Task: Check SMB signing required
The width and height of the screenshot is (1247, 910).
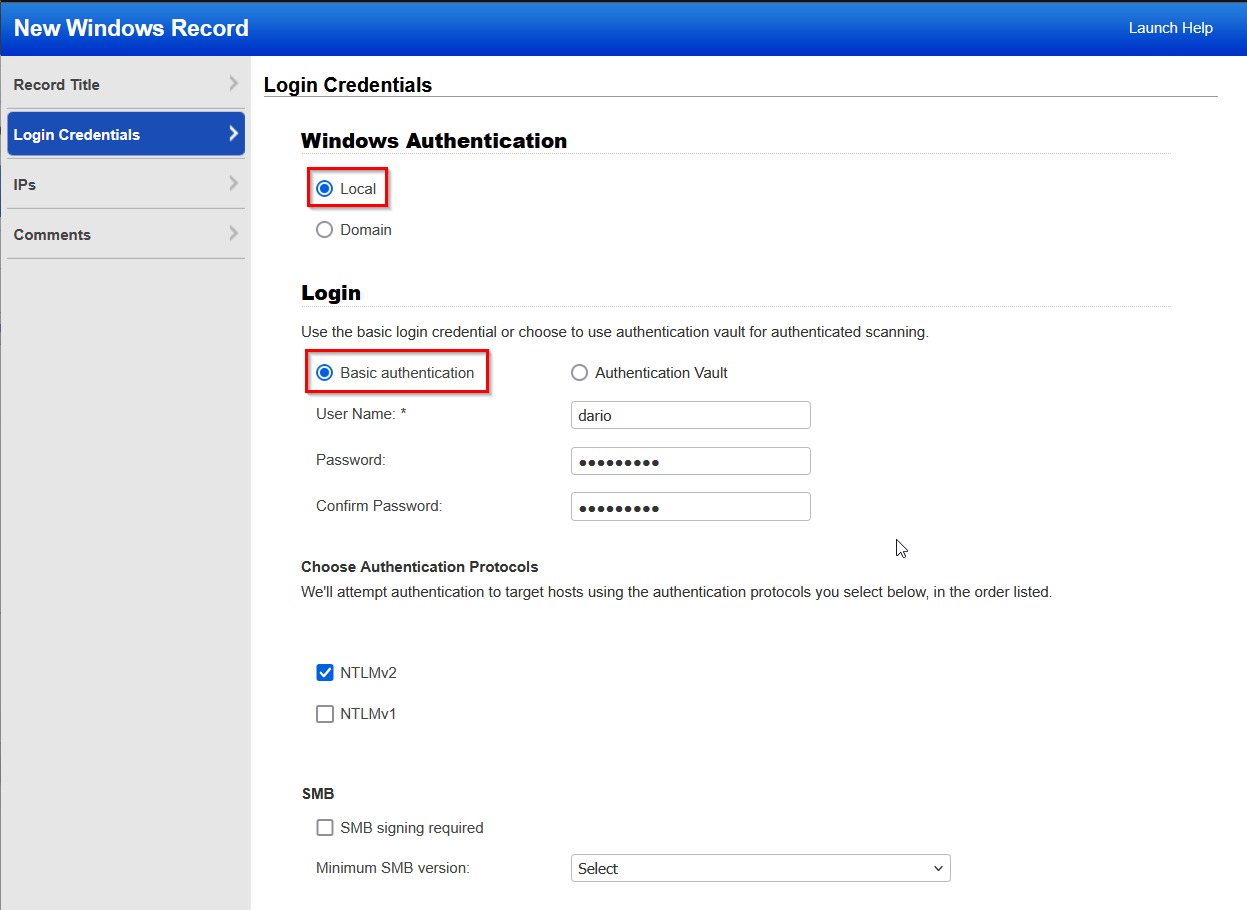Action: tap(324, 827)
